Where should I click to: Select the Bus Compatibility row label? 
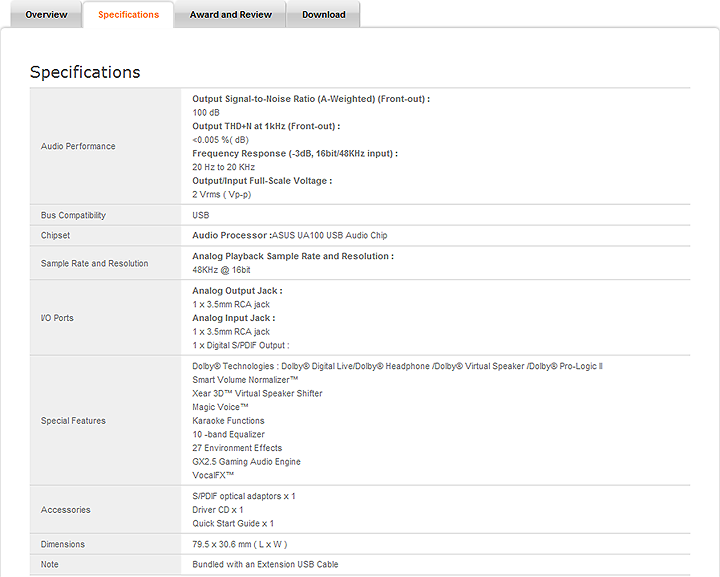[x=73, y=215]
